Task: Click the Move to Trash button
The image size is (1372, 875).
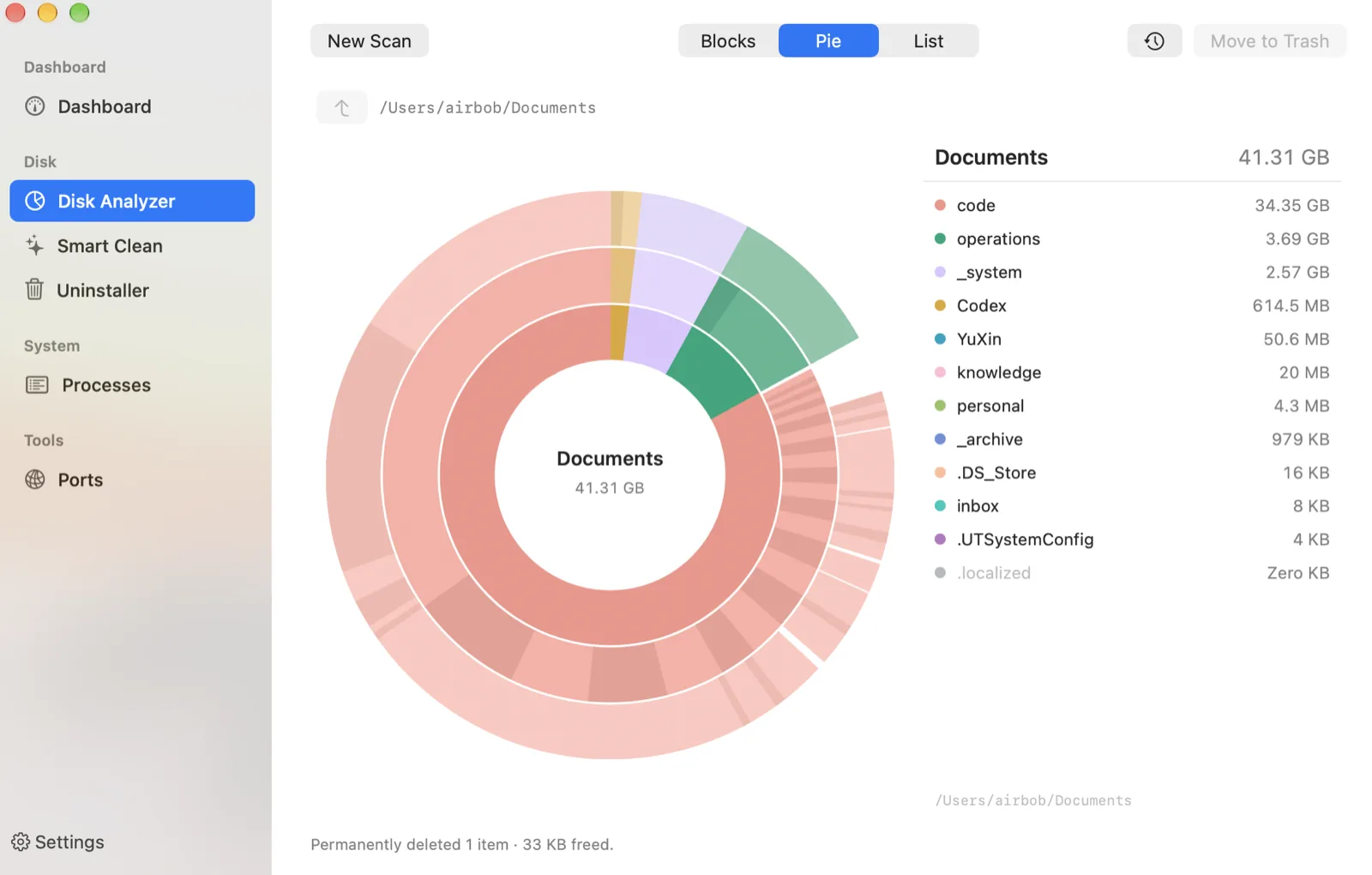Action: (1270, 41)
